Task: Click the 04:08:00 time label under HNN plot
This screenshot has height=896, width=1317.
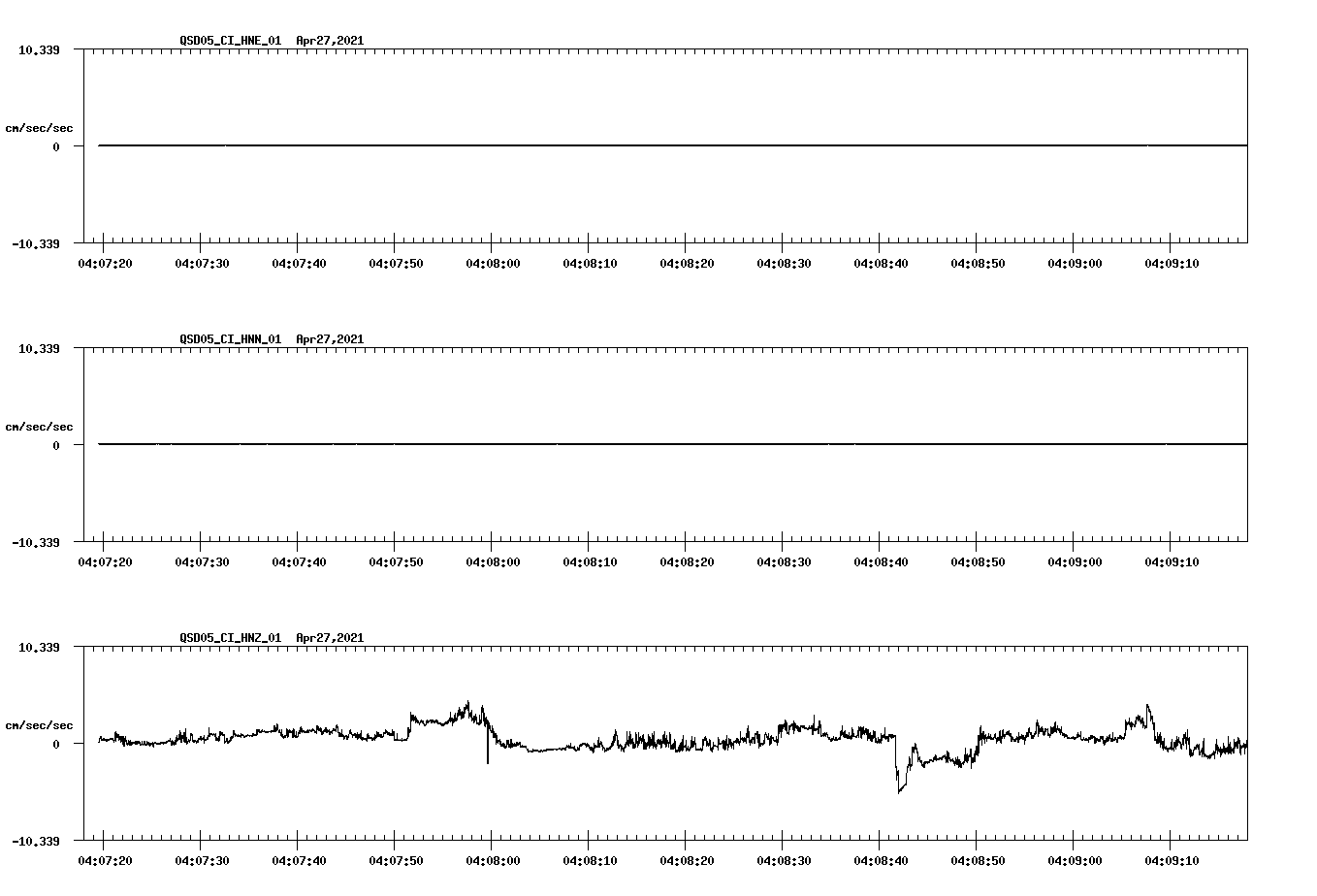Action: pos(495,560)
